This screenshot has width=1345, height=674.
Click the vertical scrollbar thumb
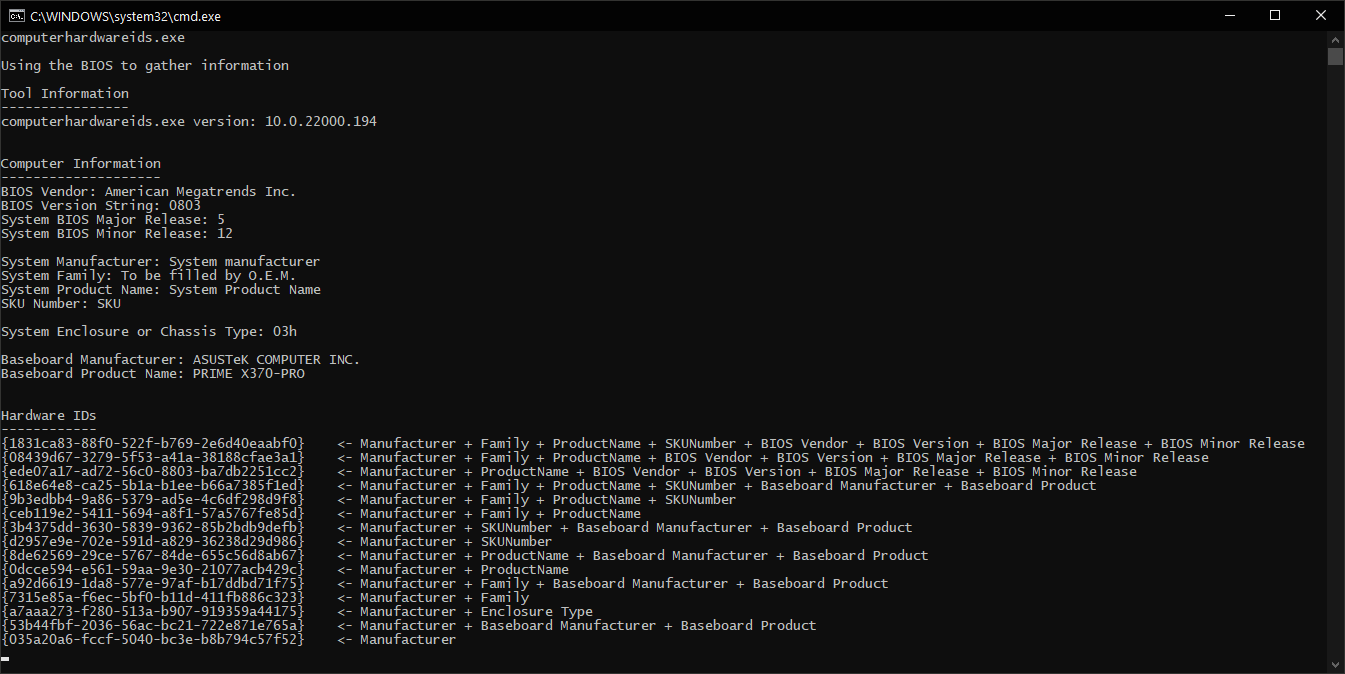[1335, 56]
